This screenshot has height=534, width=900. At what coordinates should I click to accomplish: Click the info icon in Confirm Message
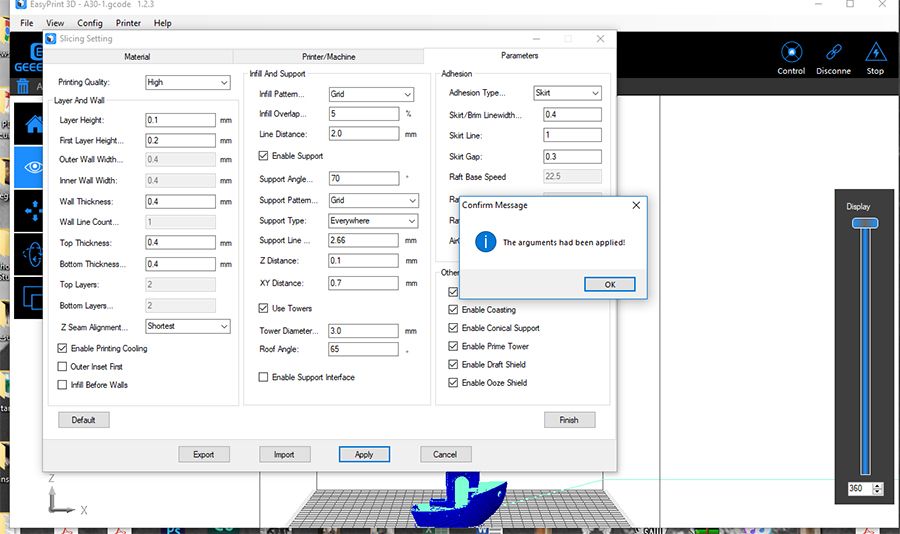pyautogui.click(x=486, y=242)
